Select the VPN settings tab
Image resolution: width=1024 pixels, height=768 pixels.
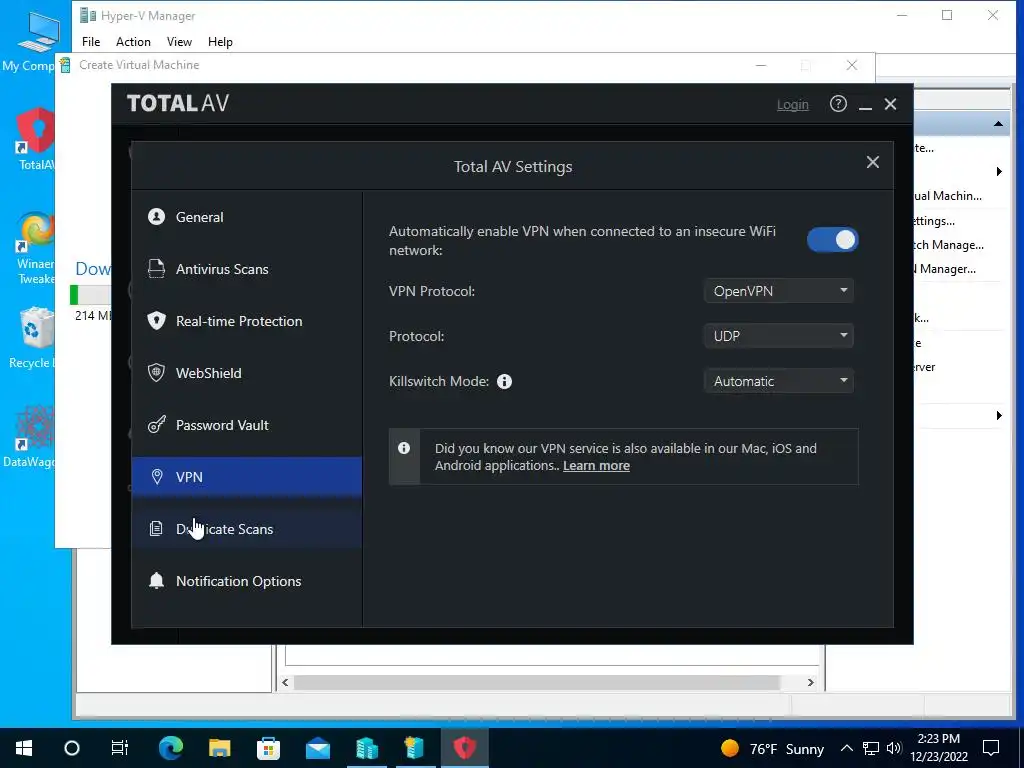pos(247,477)
